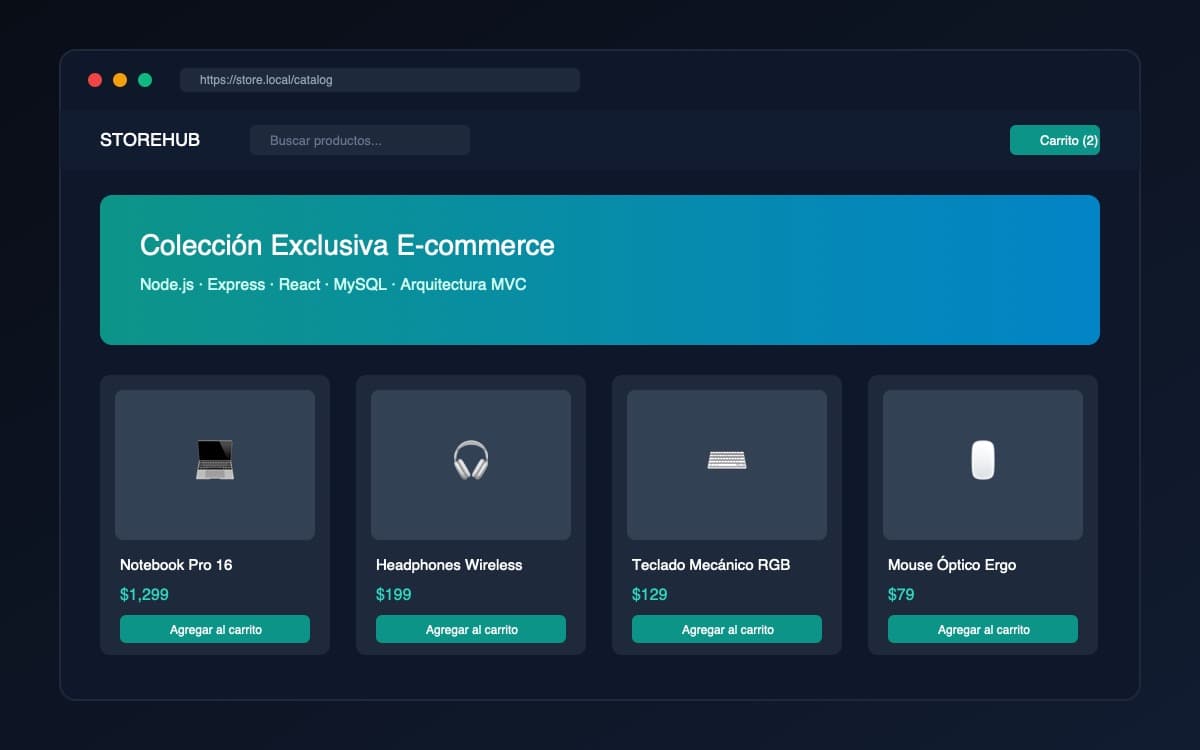The image size is (1200, 750).
Task: Close the window with the red button
Action: click(95, 80)
